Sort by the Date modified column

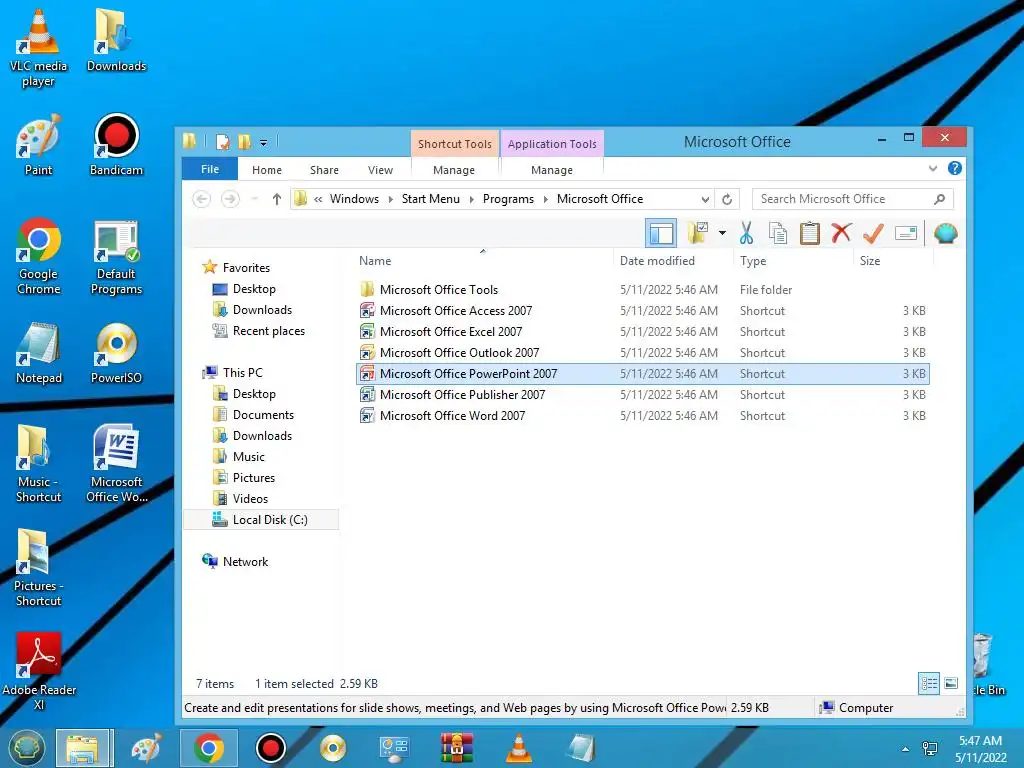click(657, 261)
